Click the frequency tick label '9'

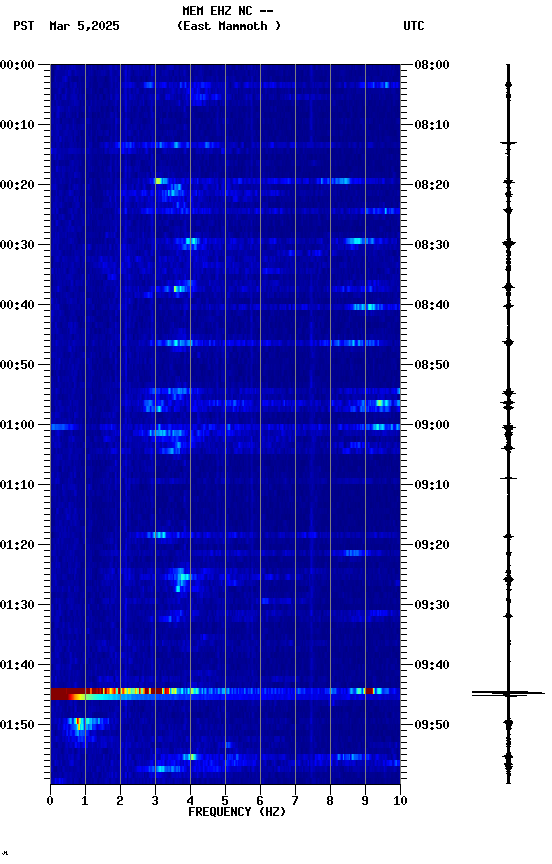coord(365,801)
